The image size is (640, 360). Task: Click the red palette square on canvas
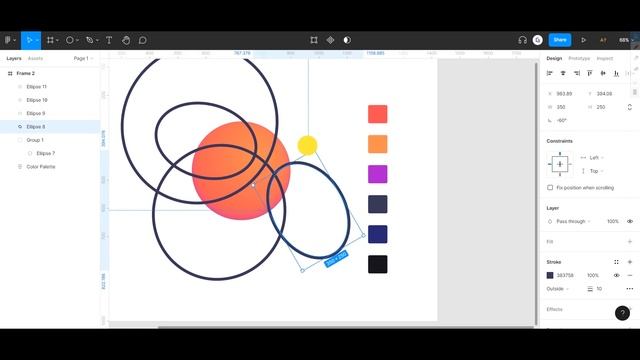click(x=378, y=114)
